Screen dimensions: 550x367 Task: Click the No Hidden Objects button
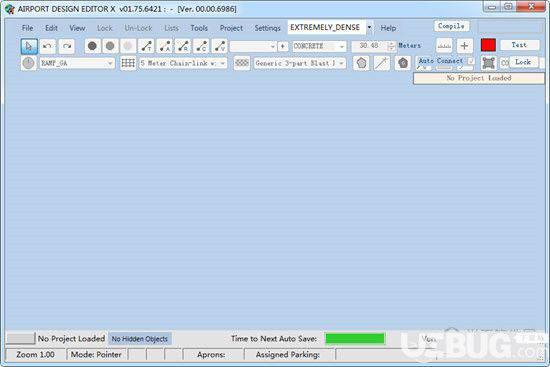click(x=140, y=339)
